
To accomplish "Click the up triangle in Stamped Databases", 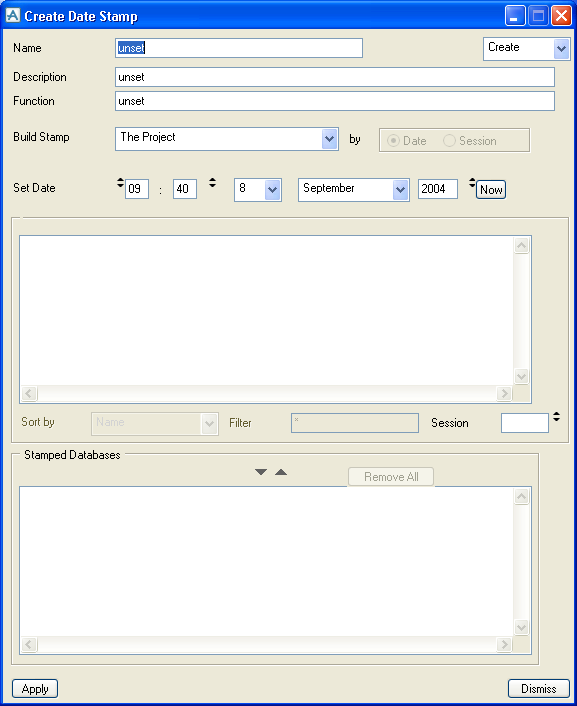I will pos(281,472).
